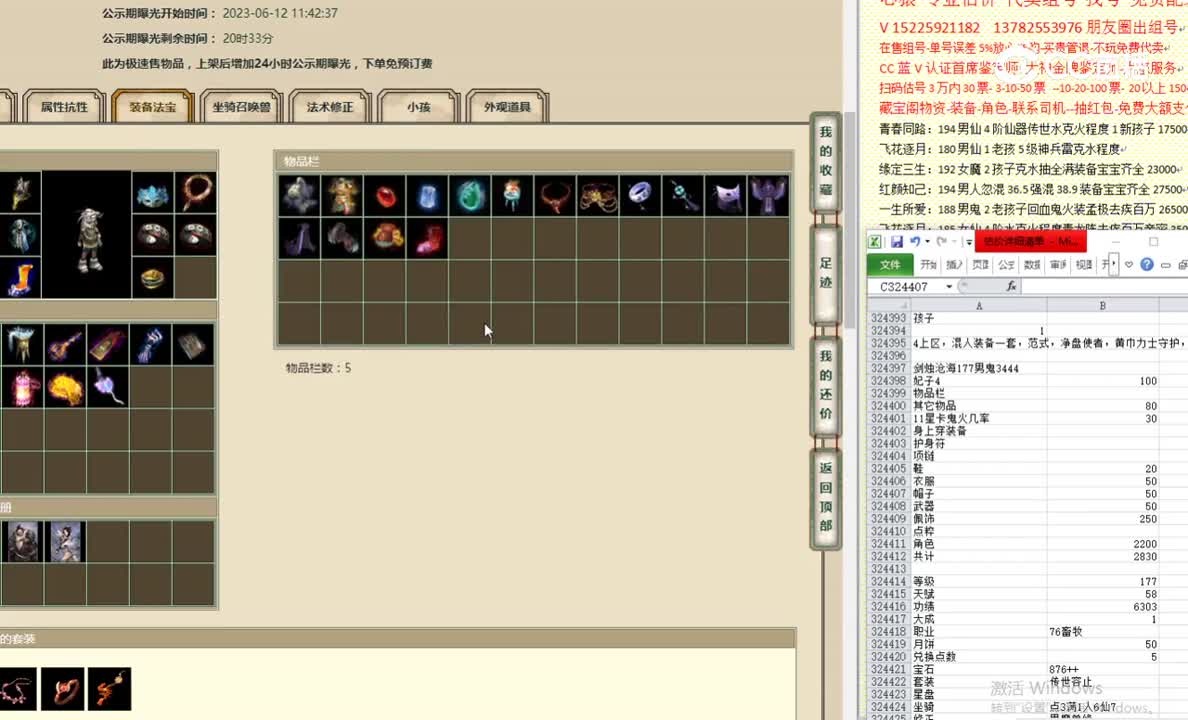Screen dimensions: 1188x720
Task: Click the red boots item icon
Action: tap(428, 237)
